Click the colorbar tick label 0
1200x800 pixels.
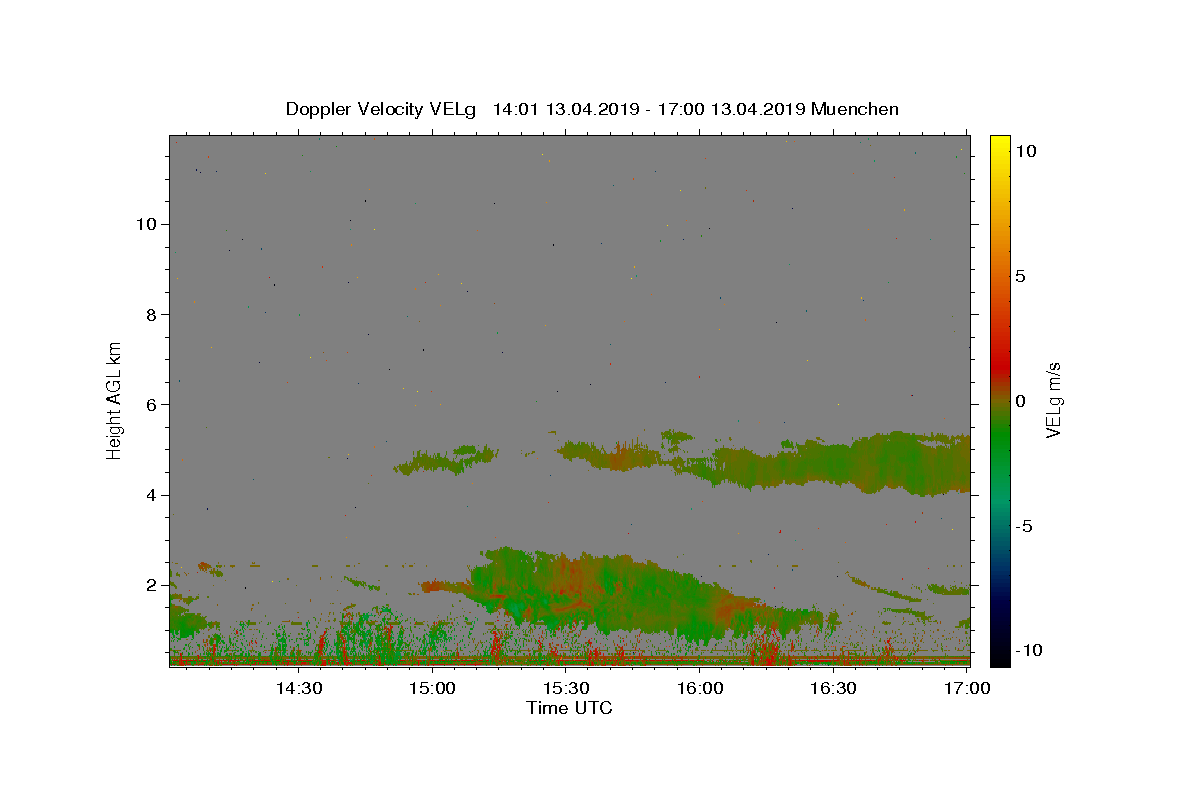pos(1020,401)
